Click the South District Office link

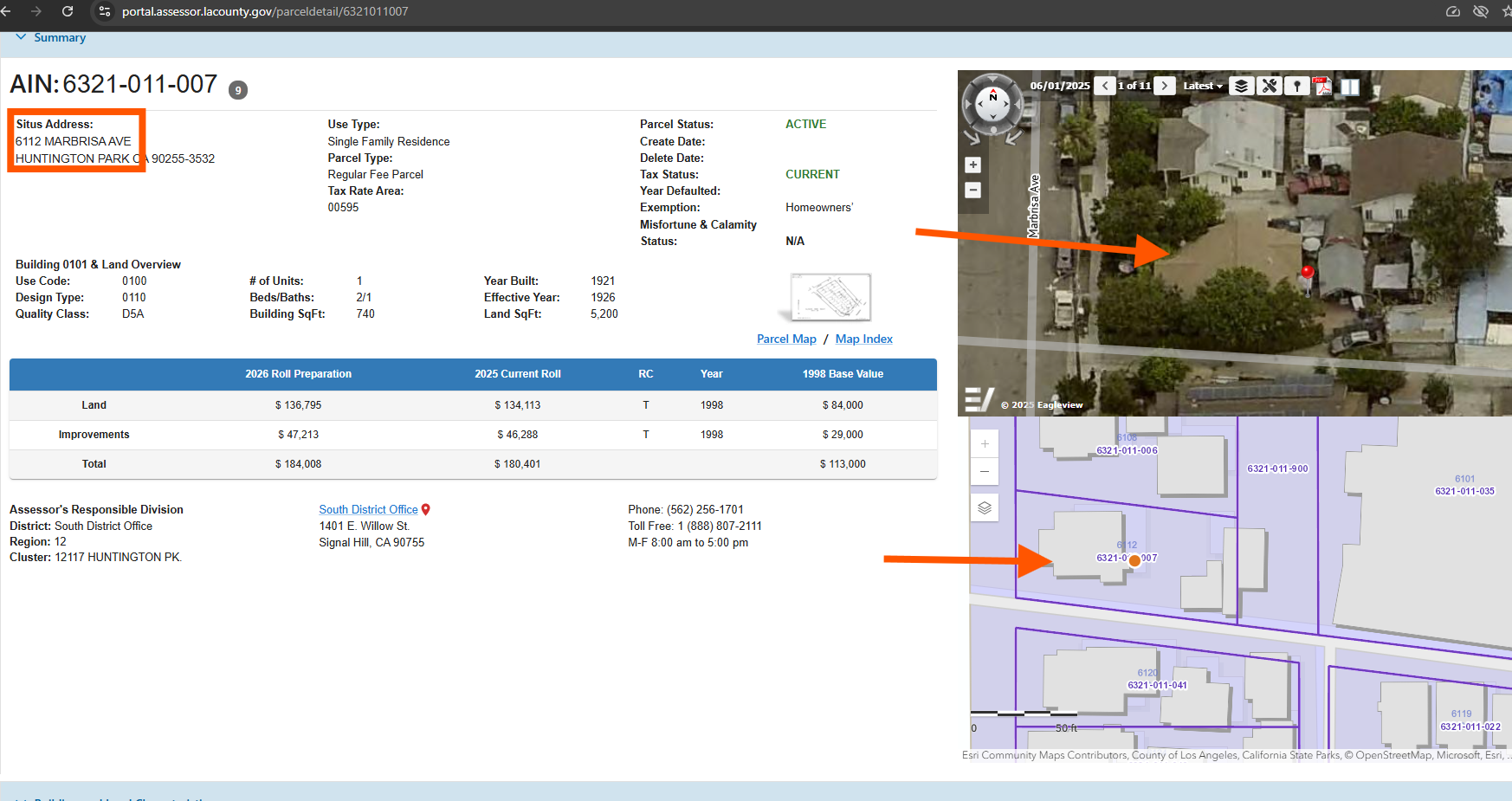point(368,509)
